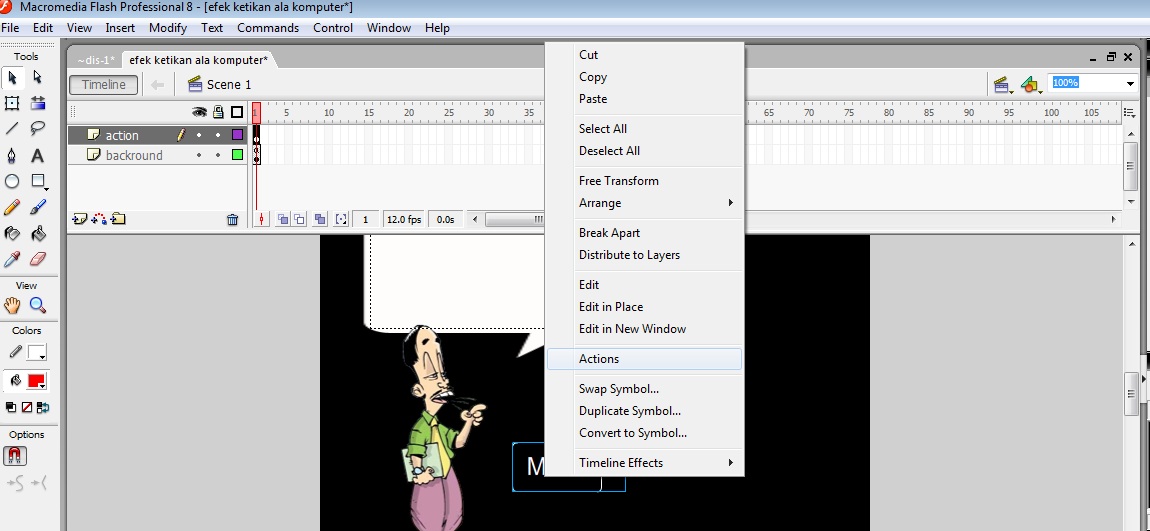
Task: Click the action layer purple outline swatch
Action: click(x=237, y=135)
